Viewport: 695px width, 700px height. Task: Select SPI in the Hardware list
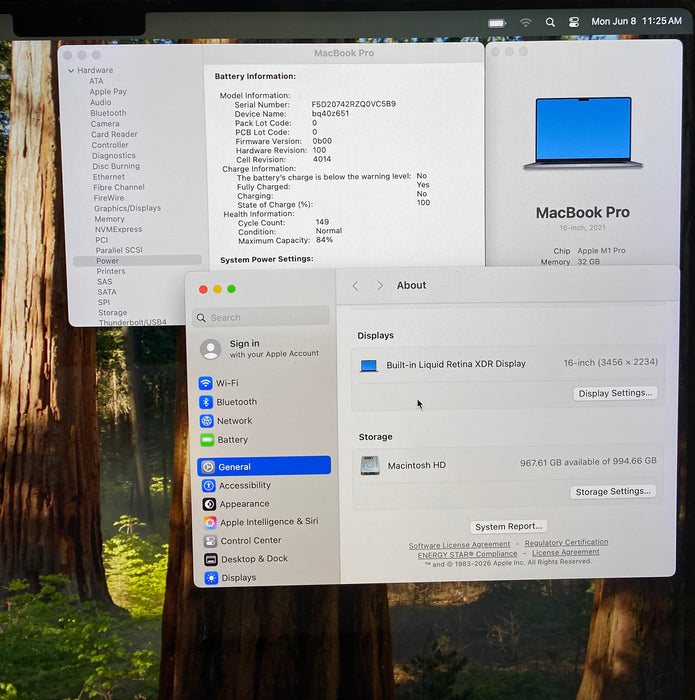pyautogui.click(x=104, y=302)
